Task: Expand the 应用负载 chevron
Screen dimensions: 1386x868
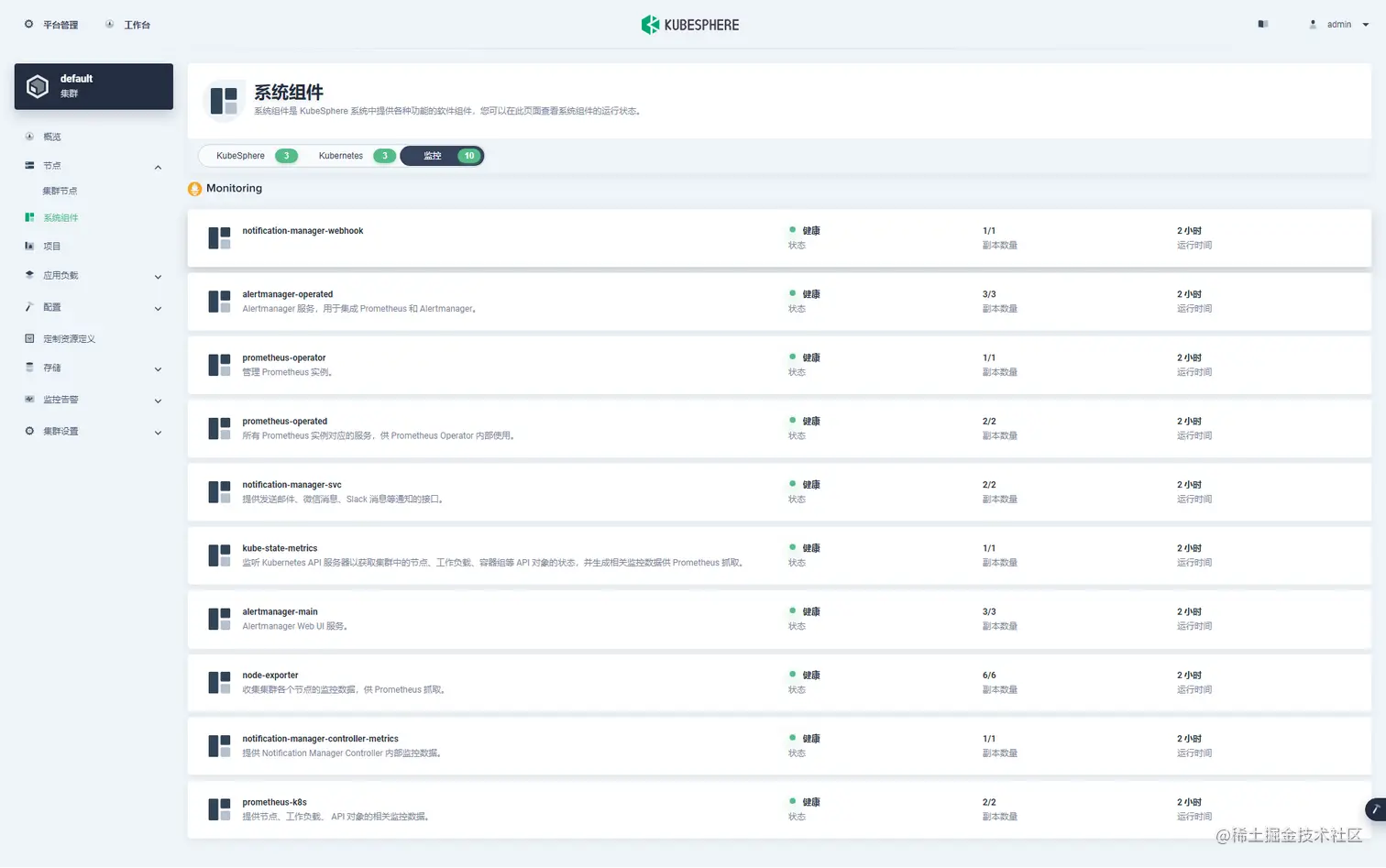Action: point(158,277)
